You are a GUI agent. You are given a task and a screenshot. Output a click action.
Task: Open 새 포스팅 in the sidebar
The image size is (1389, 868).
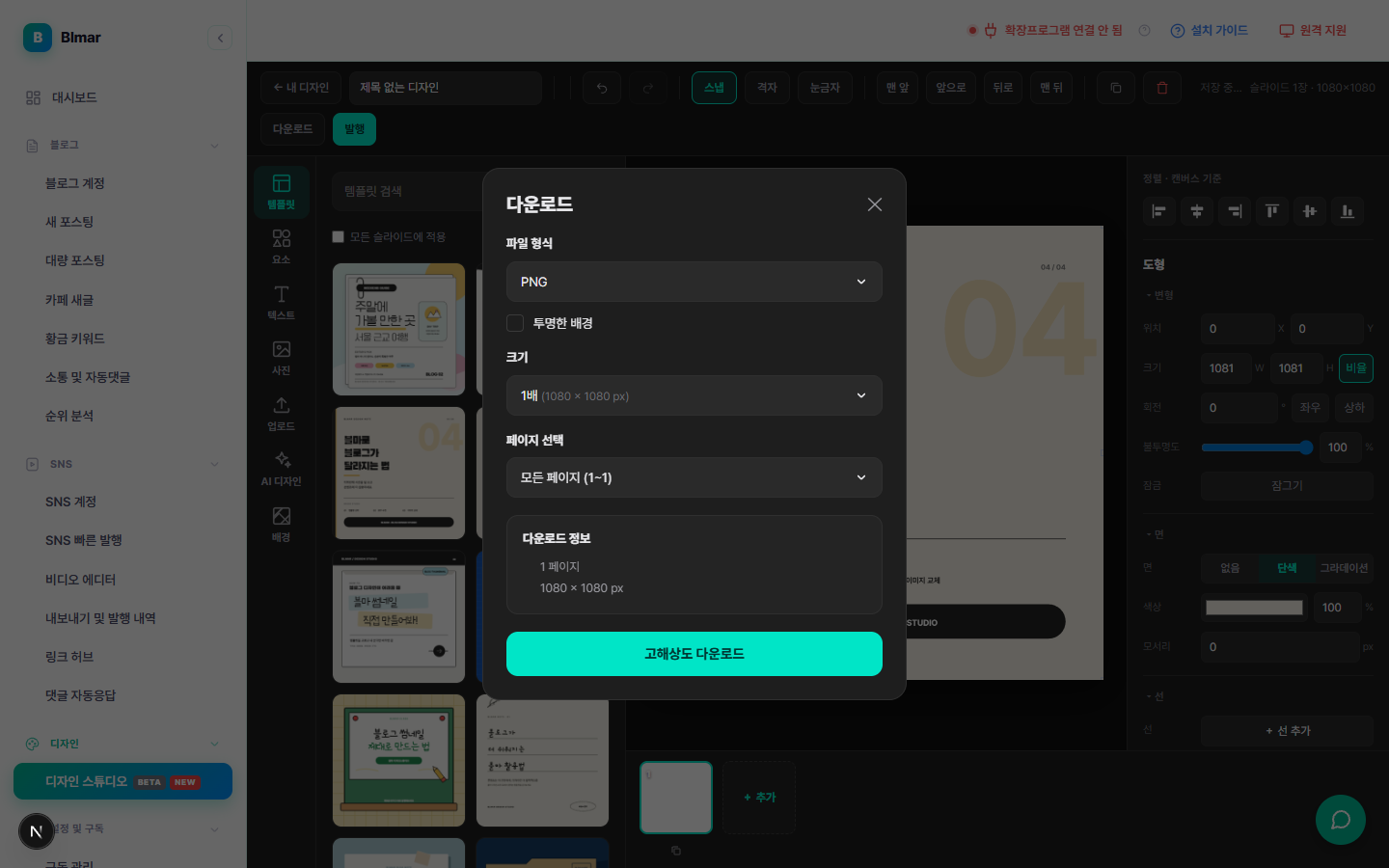point(69,222)
